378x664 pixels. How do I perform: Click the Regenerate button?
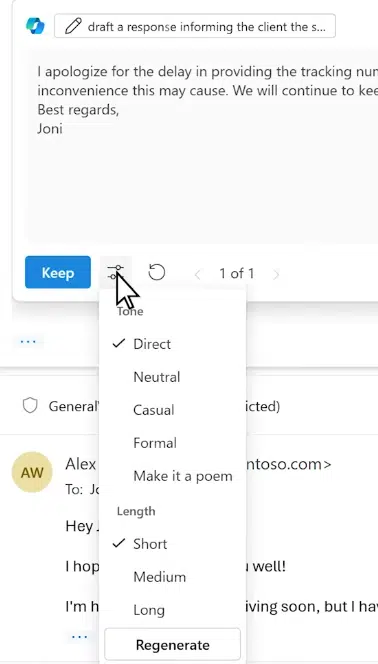[x=172, y=645]
